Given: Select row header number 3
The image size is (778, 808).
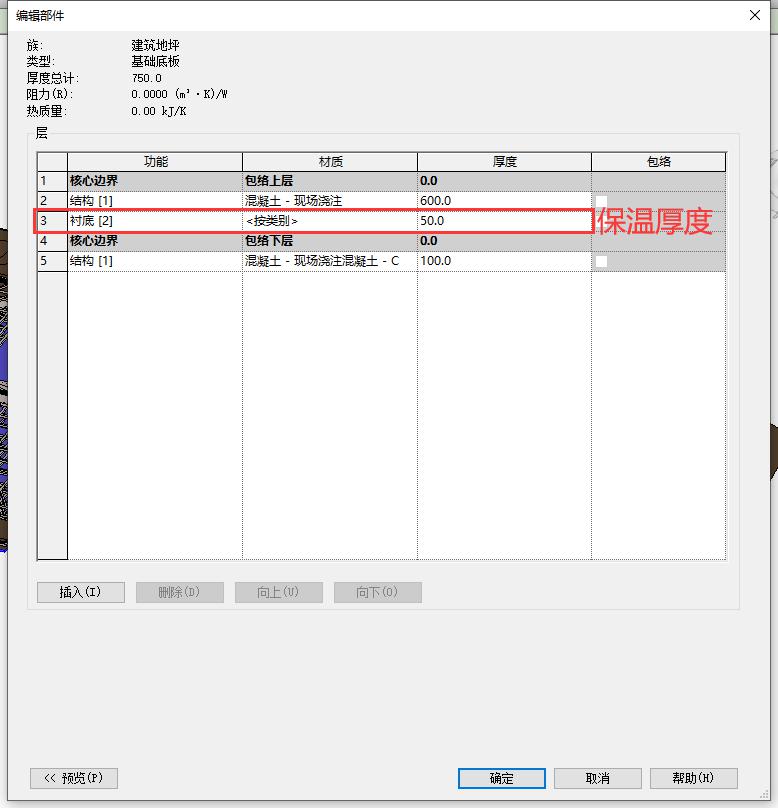Looking at the screenshot, I should [x=52, y=221].
